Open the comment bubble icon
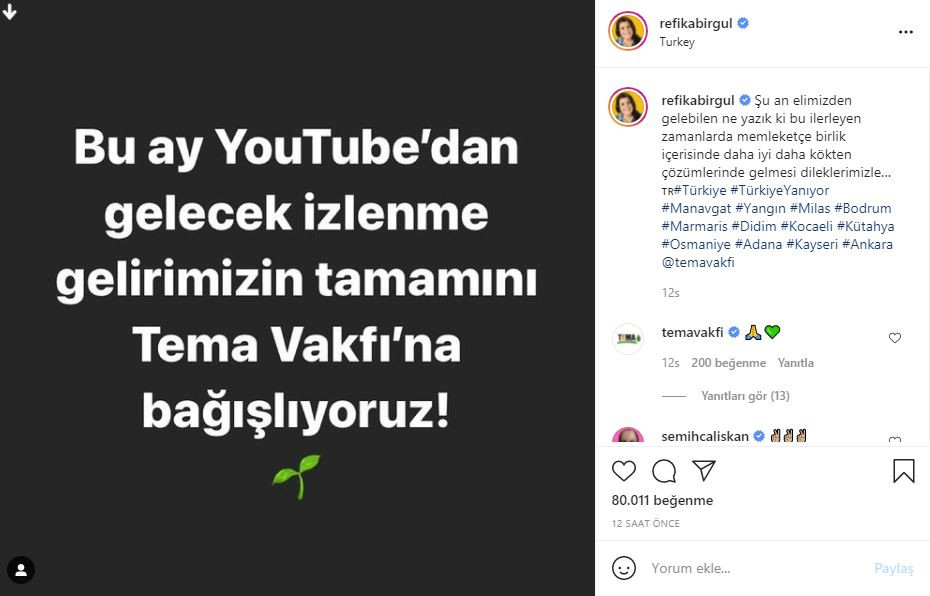This screenshot has width=930, height=596. [664, 471]
